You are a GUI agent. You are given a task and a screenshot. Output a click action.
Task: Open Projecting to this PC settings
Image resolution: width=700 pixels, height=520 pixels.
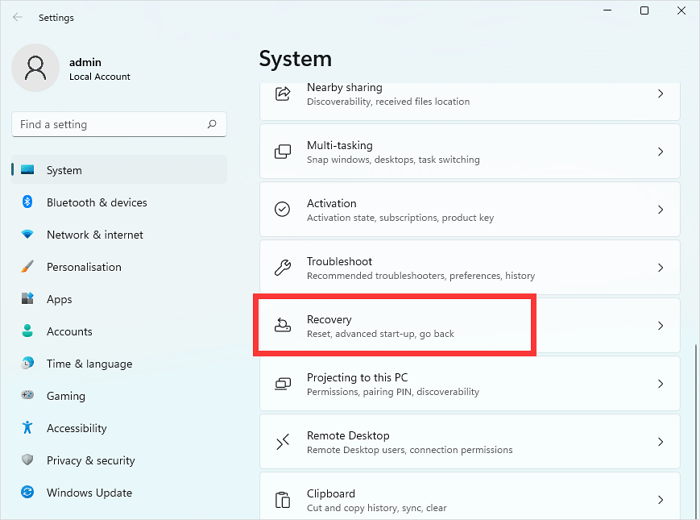pos(357,378)
